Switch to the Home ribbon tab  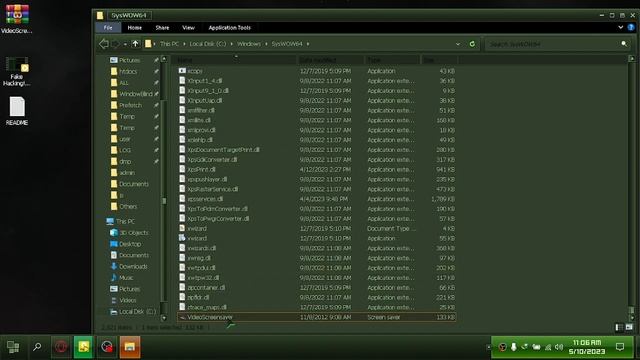coord(135,28)
